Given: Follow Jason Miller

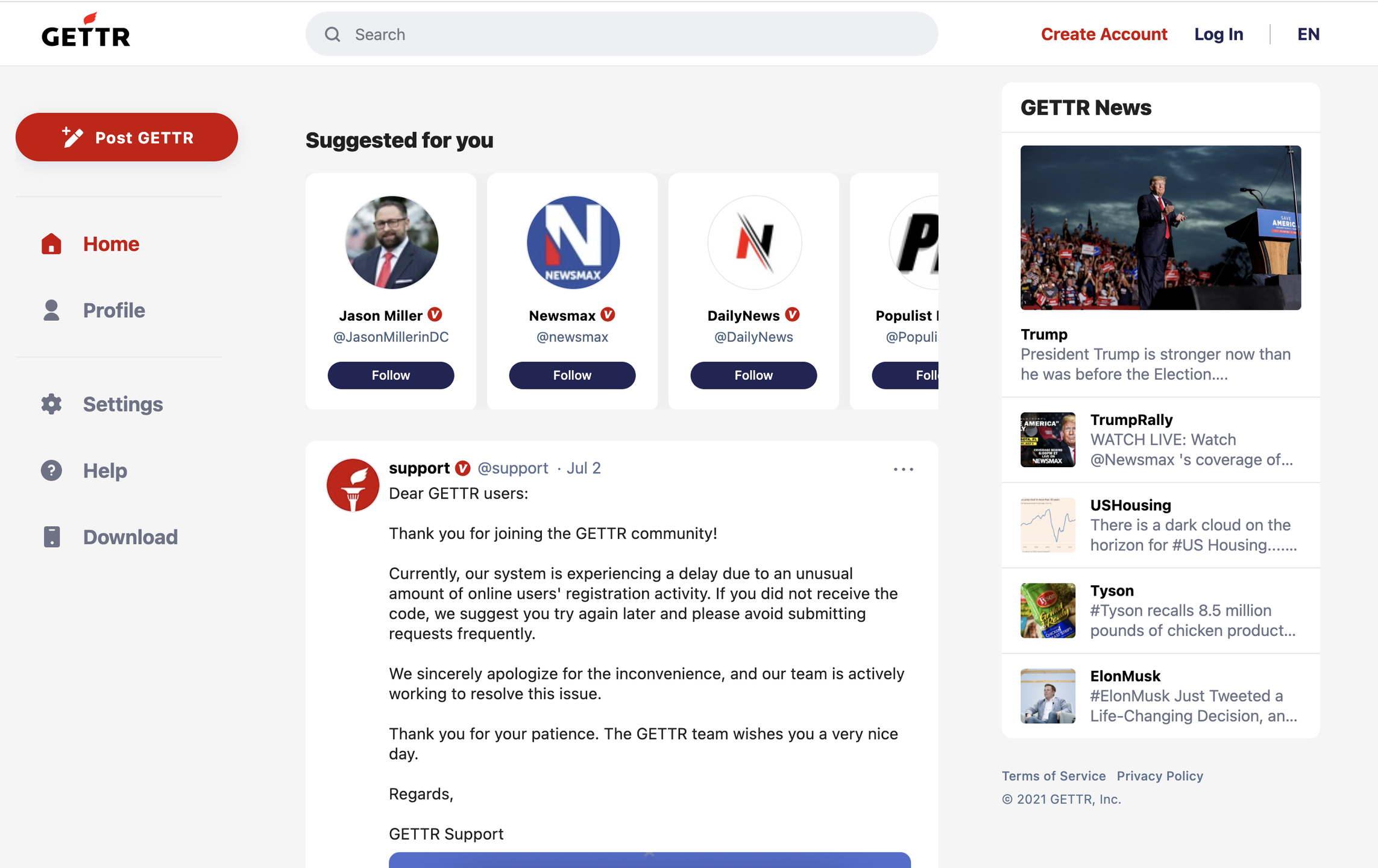Looking at the screenshot, I should click(391, 375).
